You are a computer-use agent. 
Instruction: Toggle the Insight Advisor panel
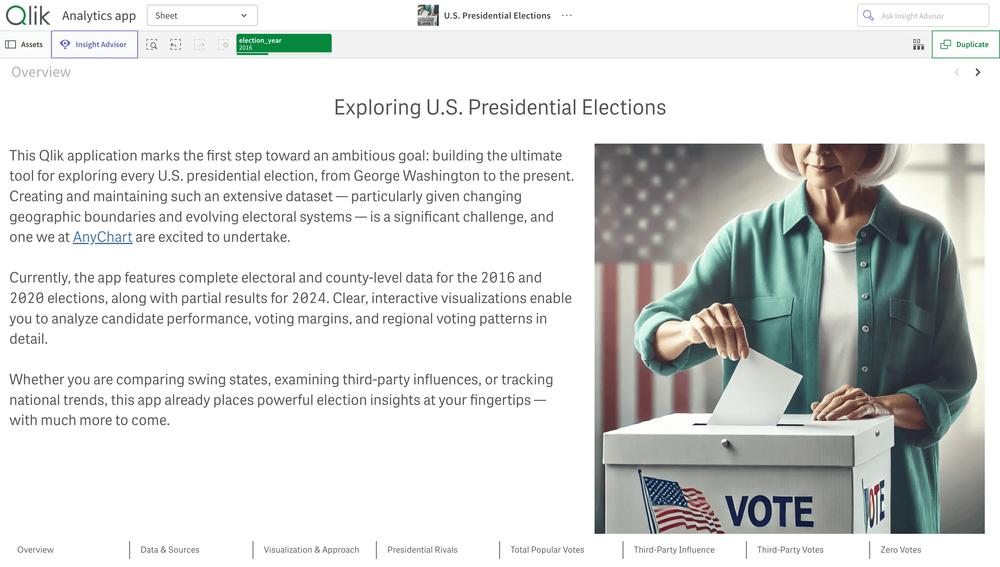(x=94, y=45)
